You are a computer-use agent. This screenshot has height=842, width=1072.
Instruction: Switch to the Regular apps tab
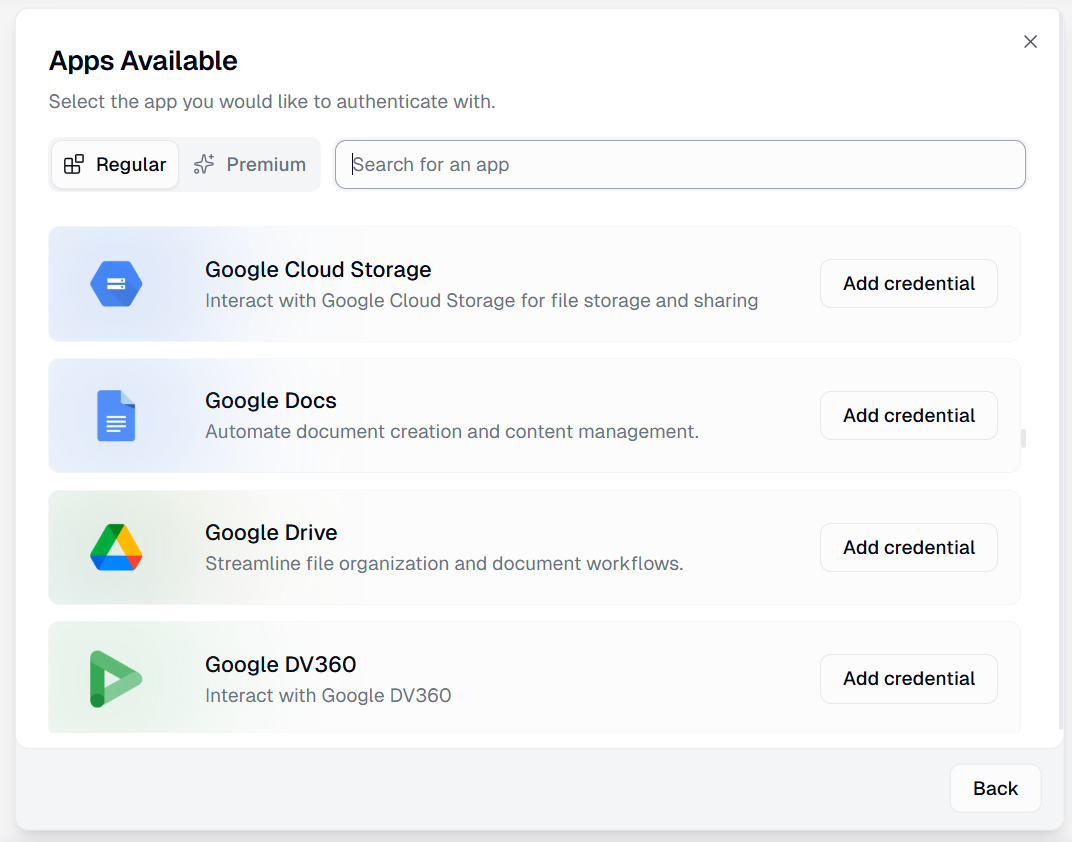(x=115, y=165)
